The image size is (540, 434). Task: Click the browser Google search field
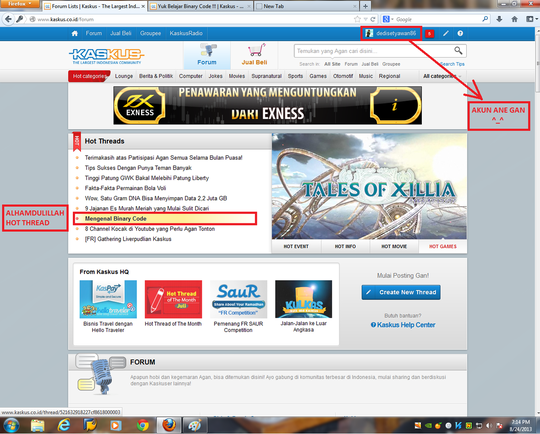point(437,19)
